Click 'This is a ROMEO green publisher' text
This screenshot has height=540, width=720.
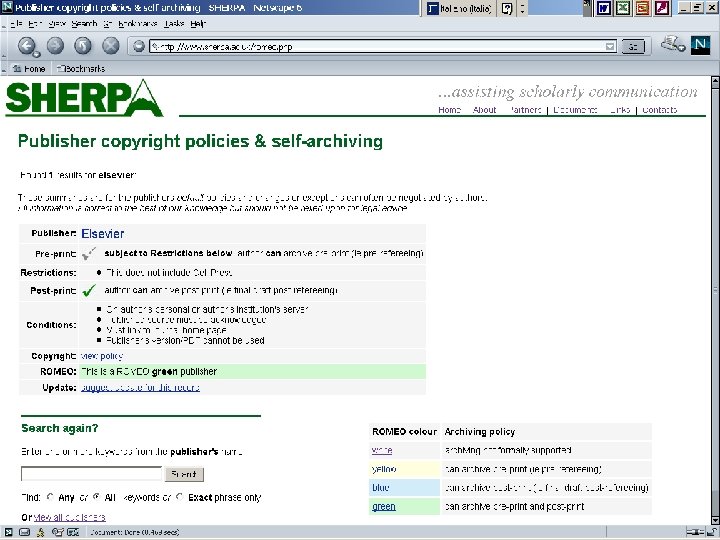[149, 371]
